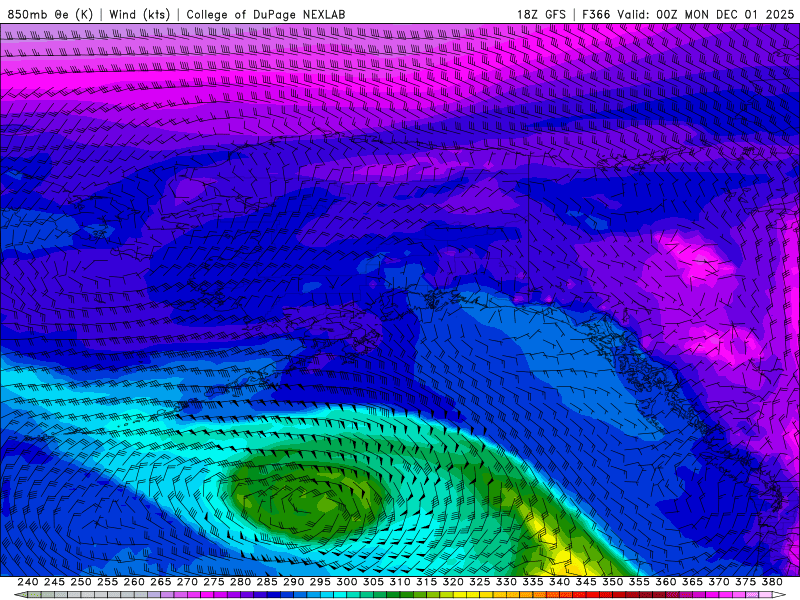Screen dimensions: 800x600
Task: Click the 370 value on the color scale
Action: click(719, 582)
